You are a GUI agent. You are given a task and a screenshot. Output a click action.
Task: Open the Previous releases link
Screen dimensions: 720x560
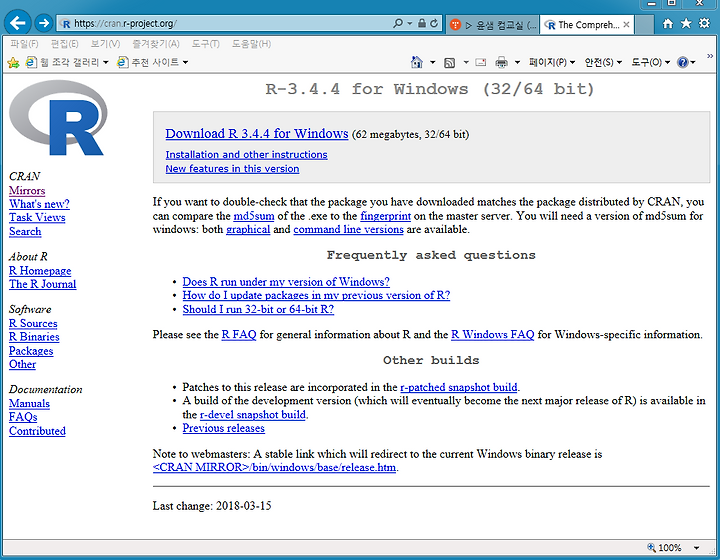coord(224,428)
